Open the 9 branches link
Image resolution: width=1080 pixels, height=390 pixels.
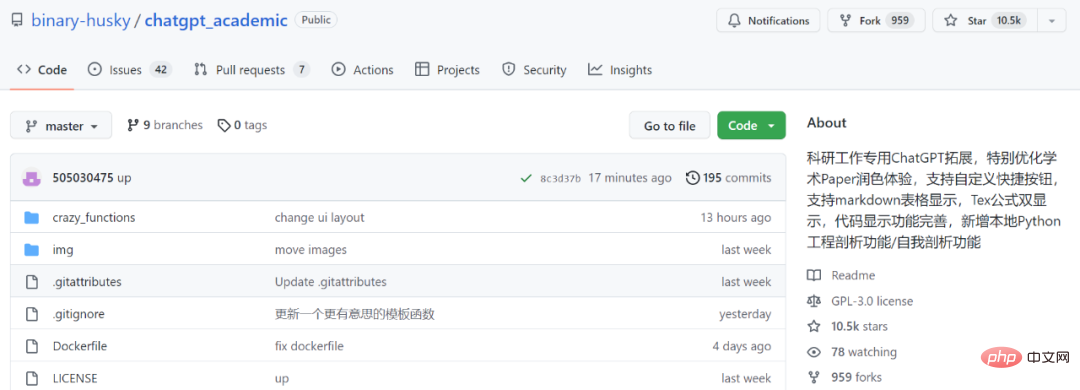(165, 125)
